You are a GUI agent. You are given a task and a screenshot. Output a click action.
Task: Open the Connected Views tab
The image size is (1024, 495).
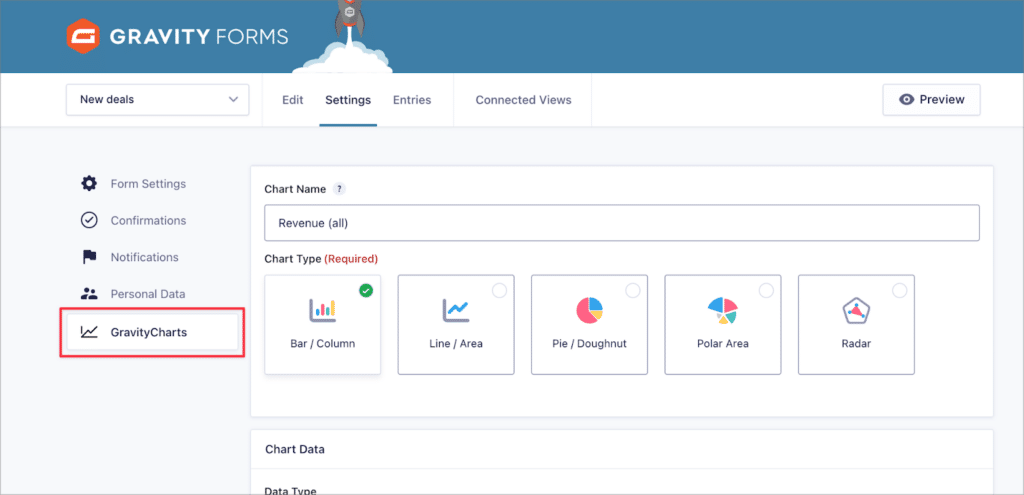523,100
